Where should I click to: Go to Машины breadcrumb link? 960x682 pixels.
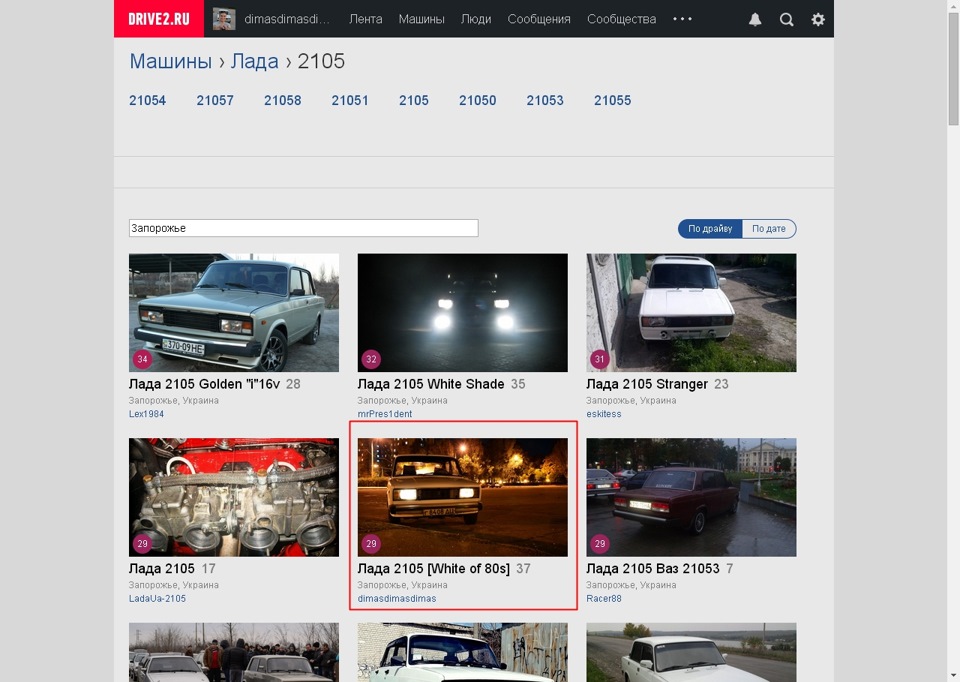[170, 61]
